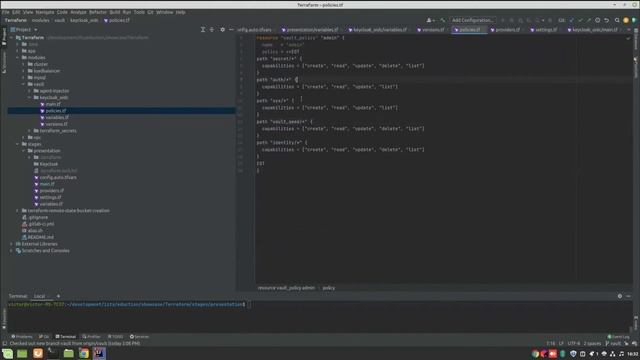
Task: Expand the terraform_secrets folder
Action: (x=29, y=131)
